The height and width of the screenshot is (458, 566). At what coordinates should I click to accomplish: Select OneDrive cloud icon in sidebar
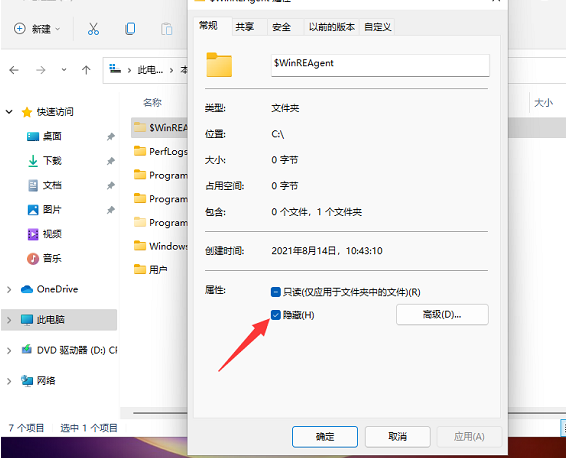27,289
